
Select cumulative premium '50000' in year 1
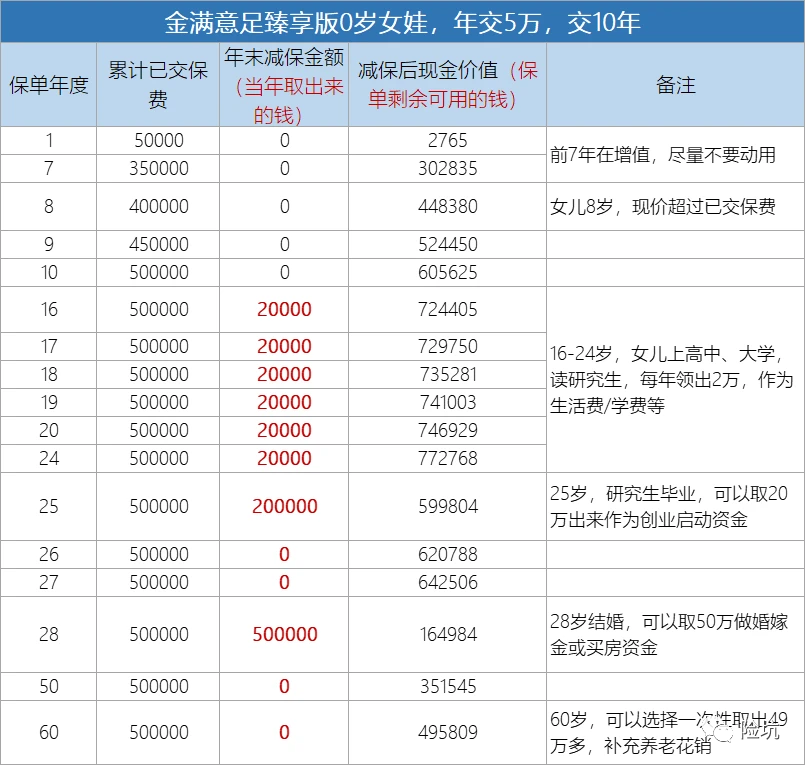[159, 141]
